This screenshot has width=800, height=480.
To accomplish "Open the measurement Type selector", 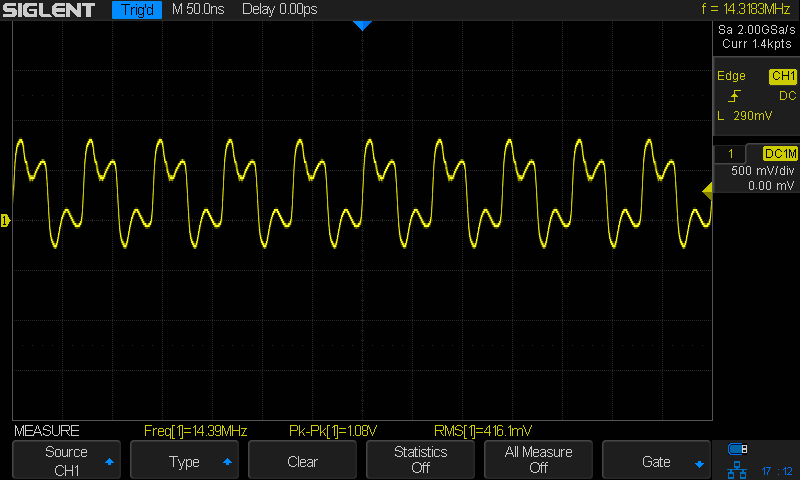I will point(184,461).
